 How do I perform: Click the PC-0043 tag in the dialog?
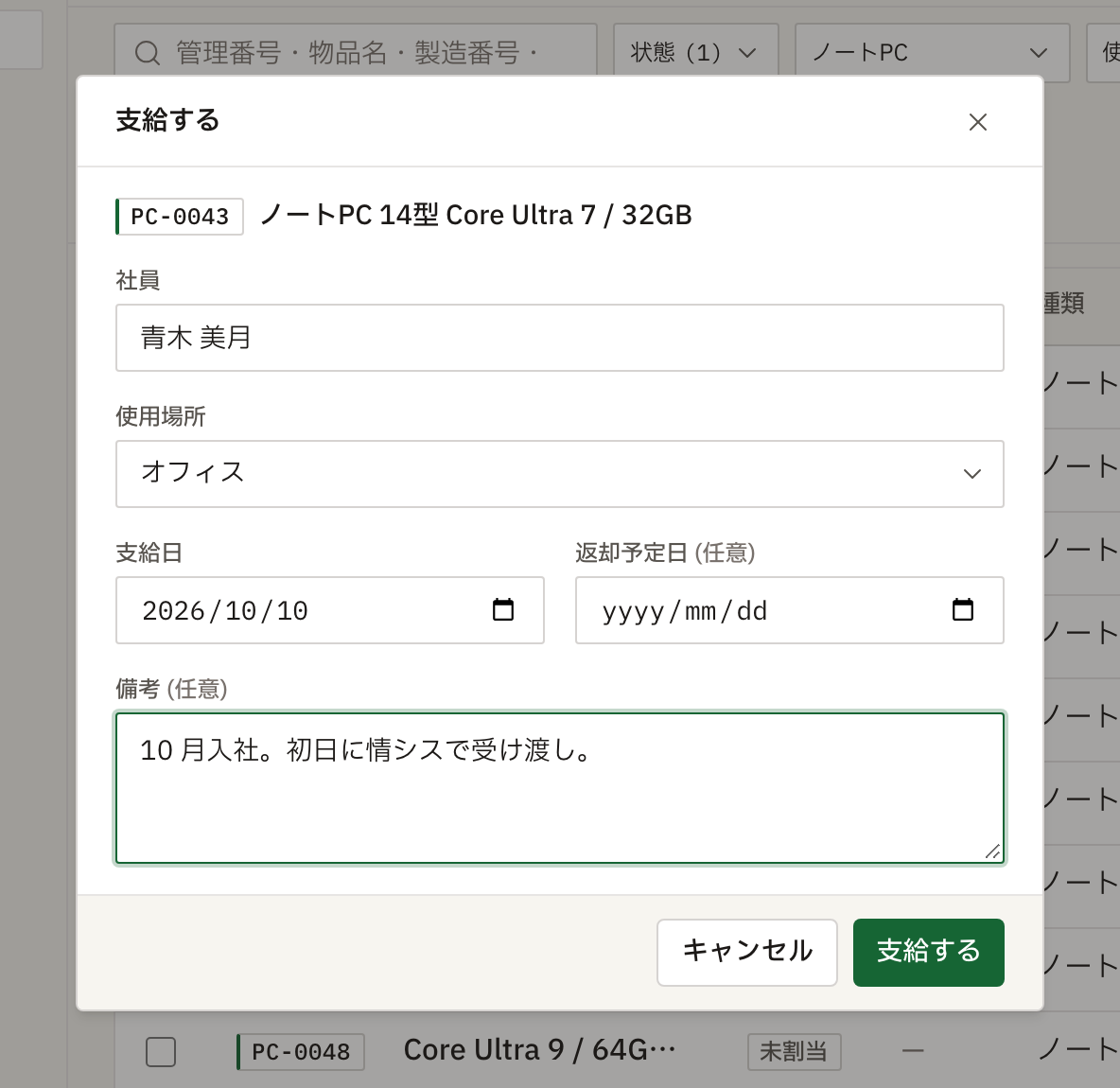click(180, 216)
